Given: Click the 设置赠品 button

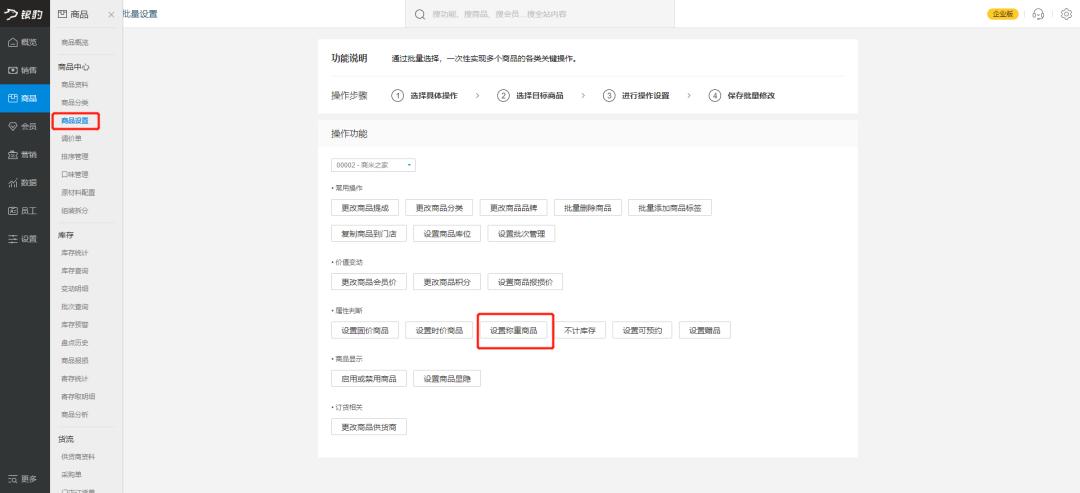Looking at the screenshot, I should [x=705, y=331].
